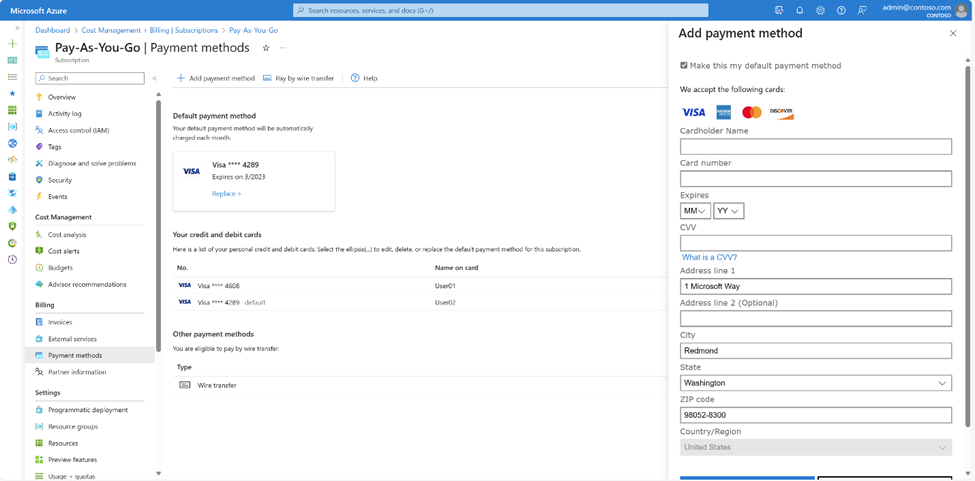The height and width of the screenshot is (481, 975).
Task: Open the State dropdown showing Washington
Action: (816, 383)
